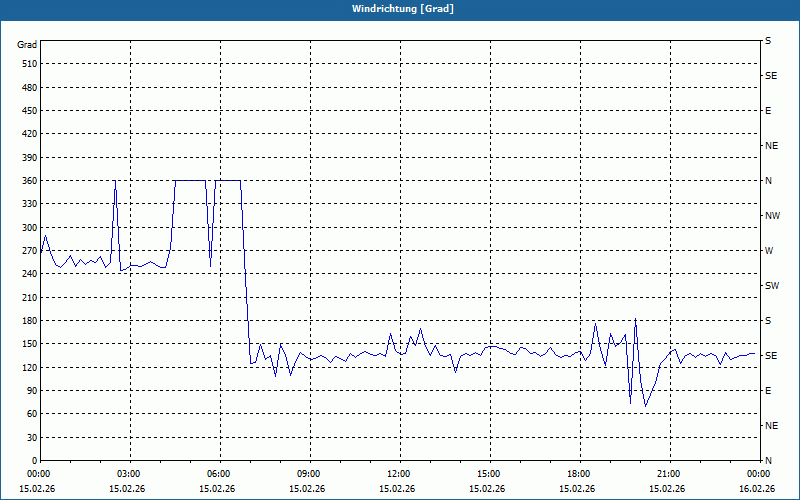Click the 120 degree axis label
This screenshot has height=500, width=800.
click(29, 367)
